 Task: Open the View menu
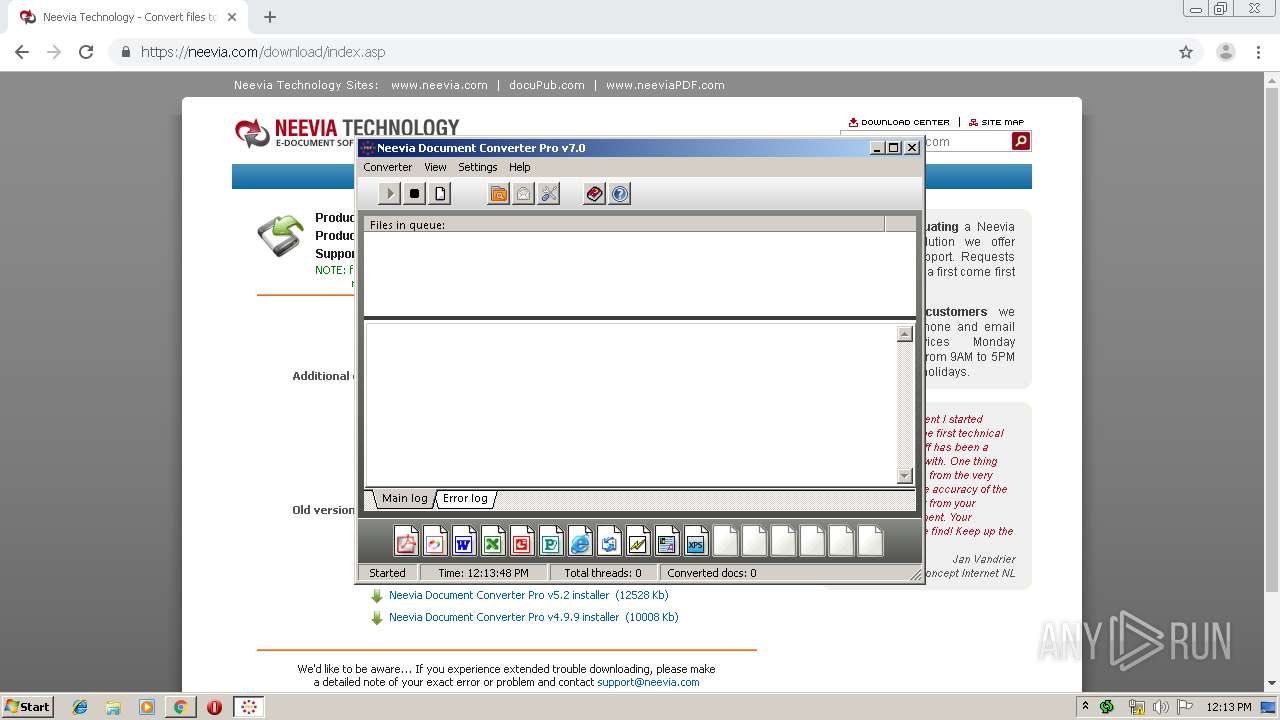[x=435, y=167]
